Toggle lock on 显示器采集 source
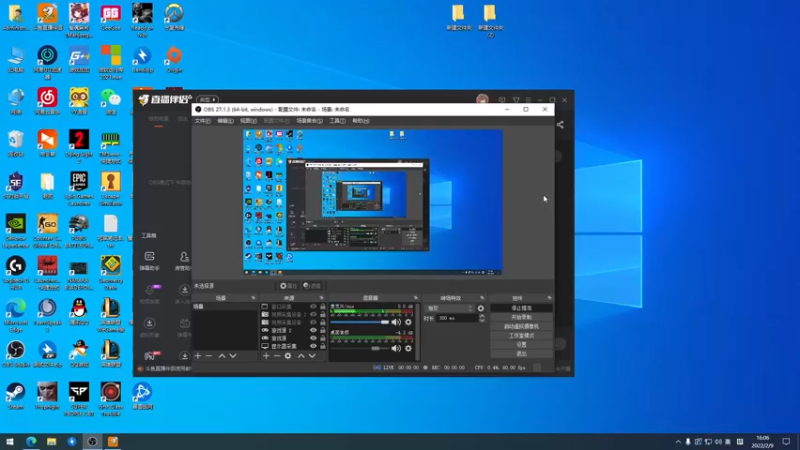This screenshot has height=450, width=800. click(322, 346)
